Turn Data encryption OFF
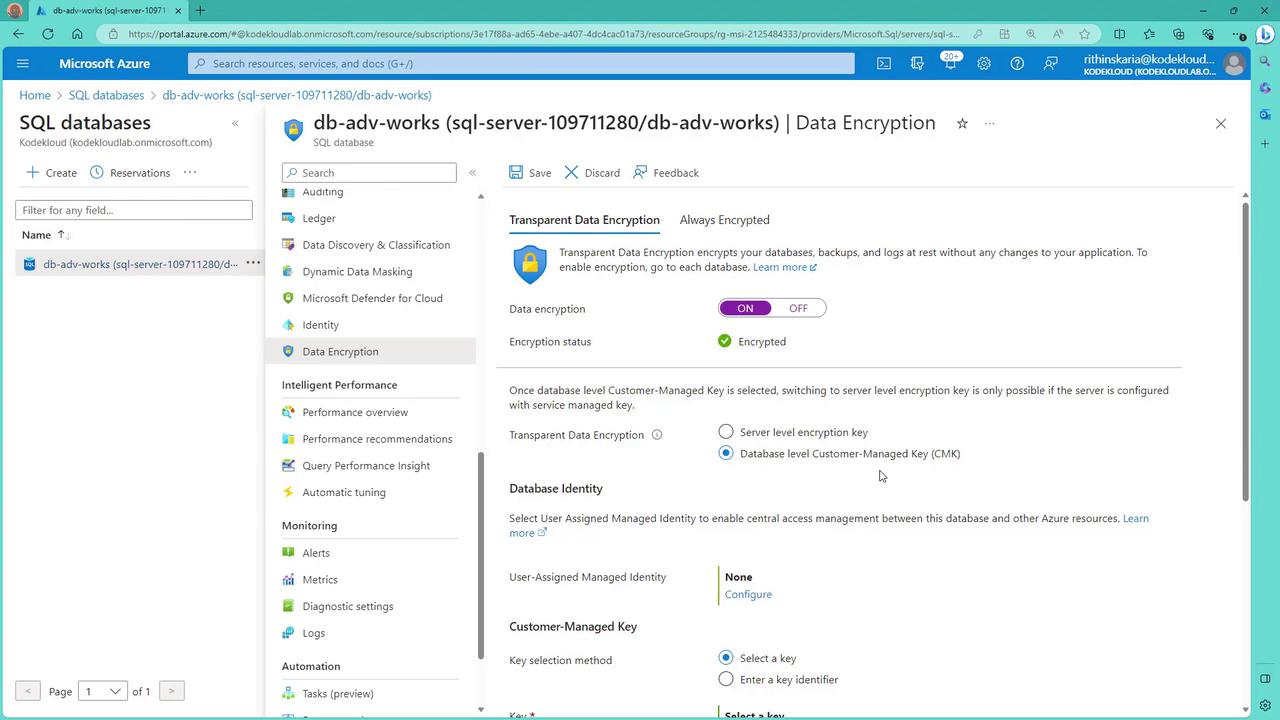 coord(798,308)
